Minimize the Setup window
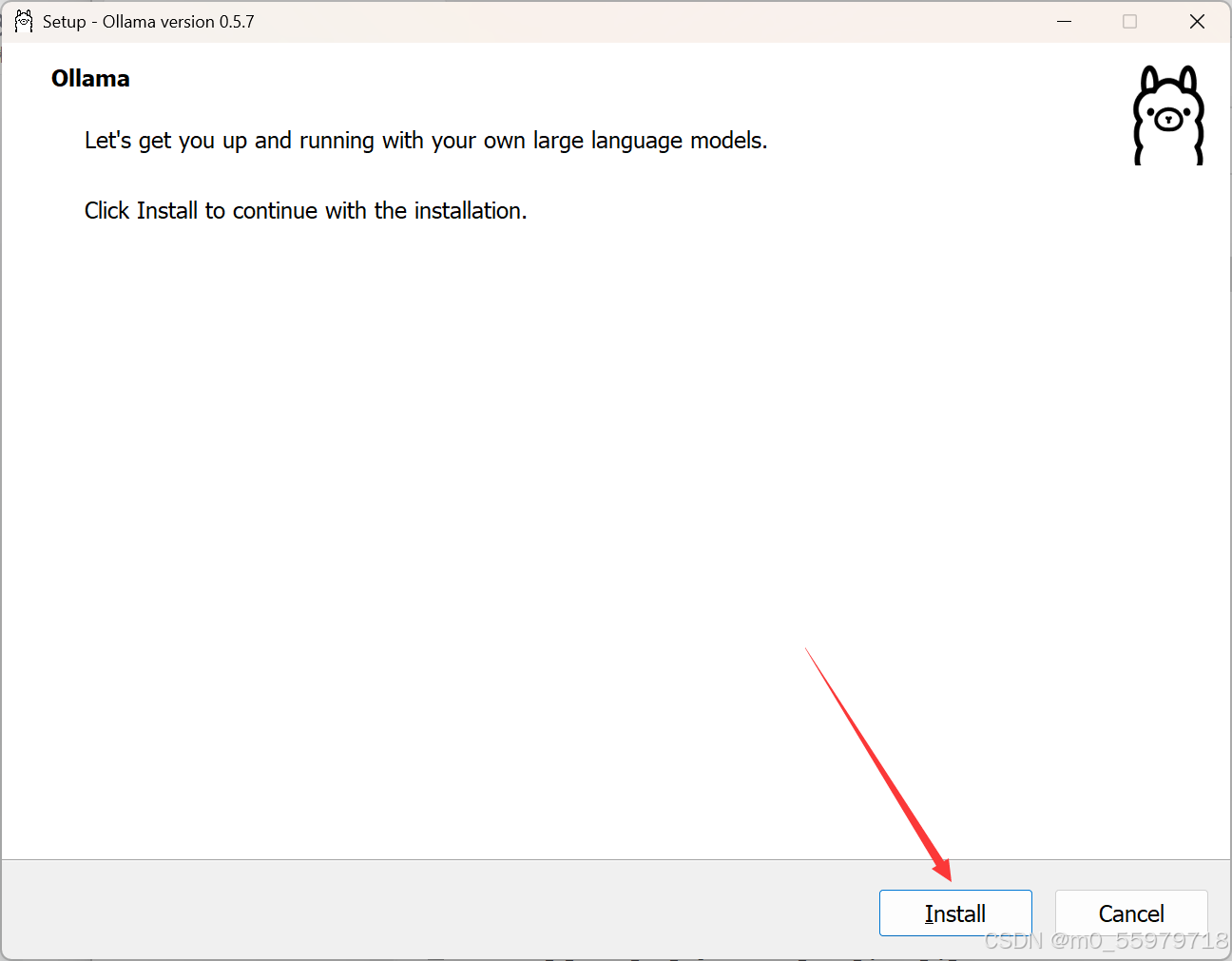1232x961 pixels. coord(1065,21)
